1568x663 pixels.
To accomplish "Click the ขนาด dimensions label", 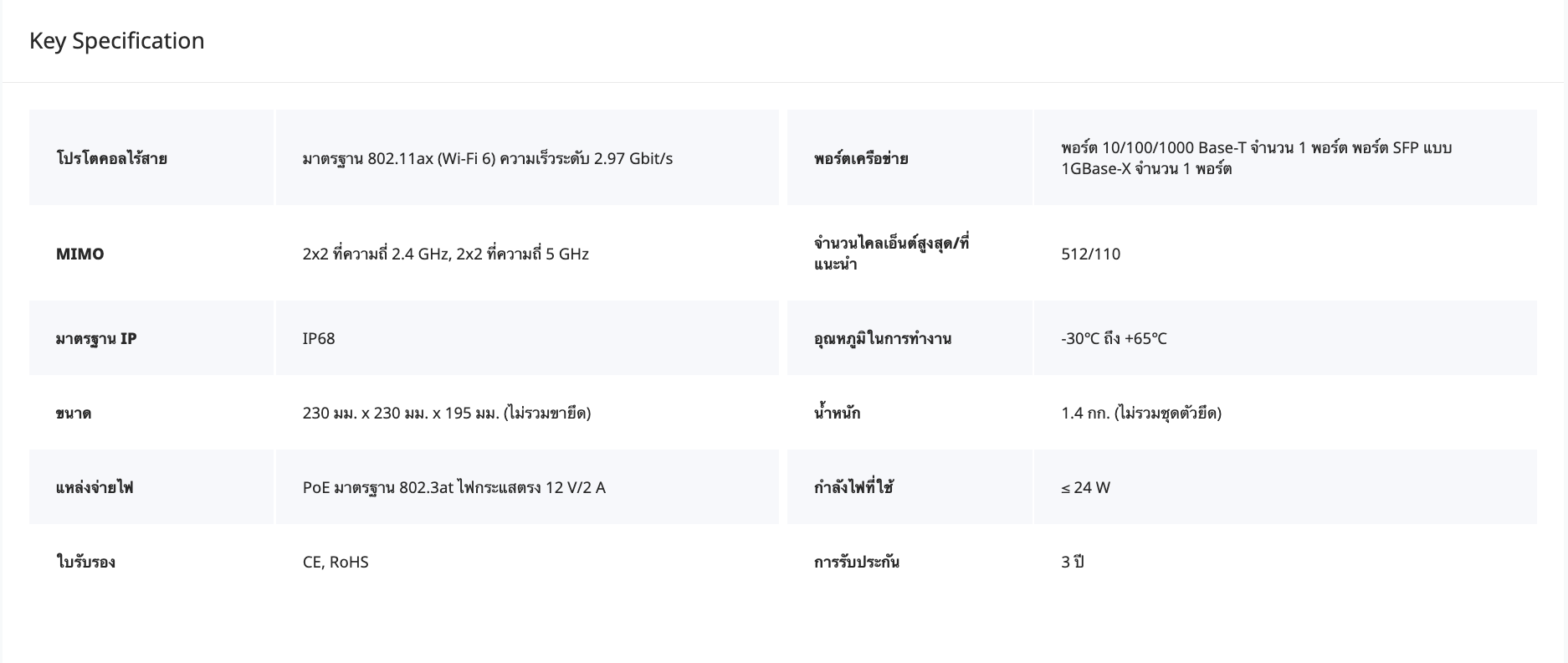I will [x=74, y=413].
